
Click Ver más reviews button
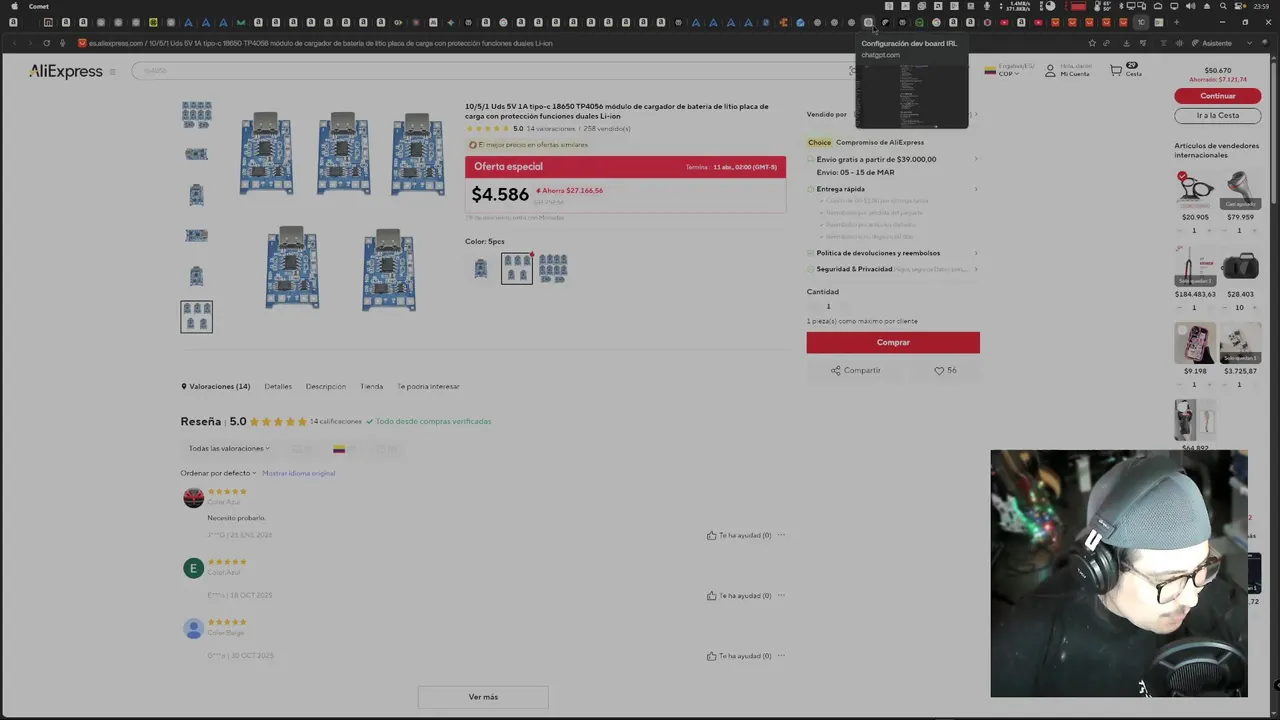(x=483, y=697)
